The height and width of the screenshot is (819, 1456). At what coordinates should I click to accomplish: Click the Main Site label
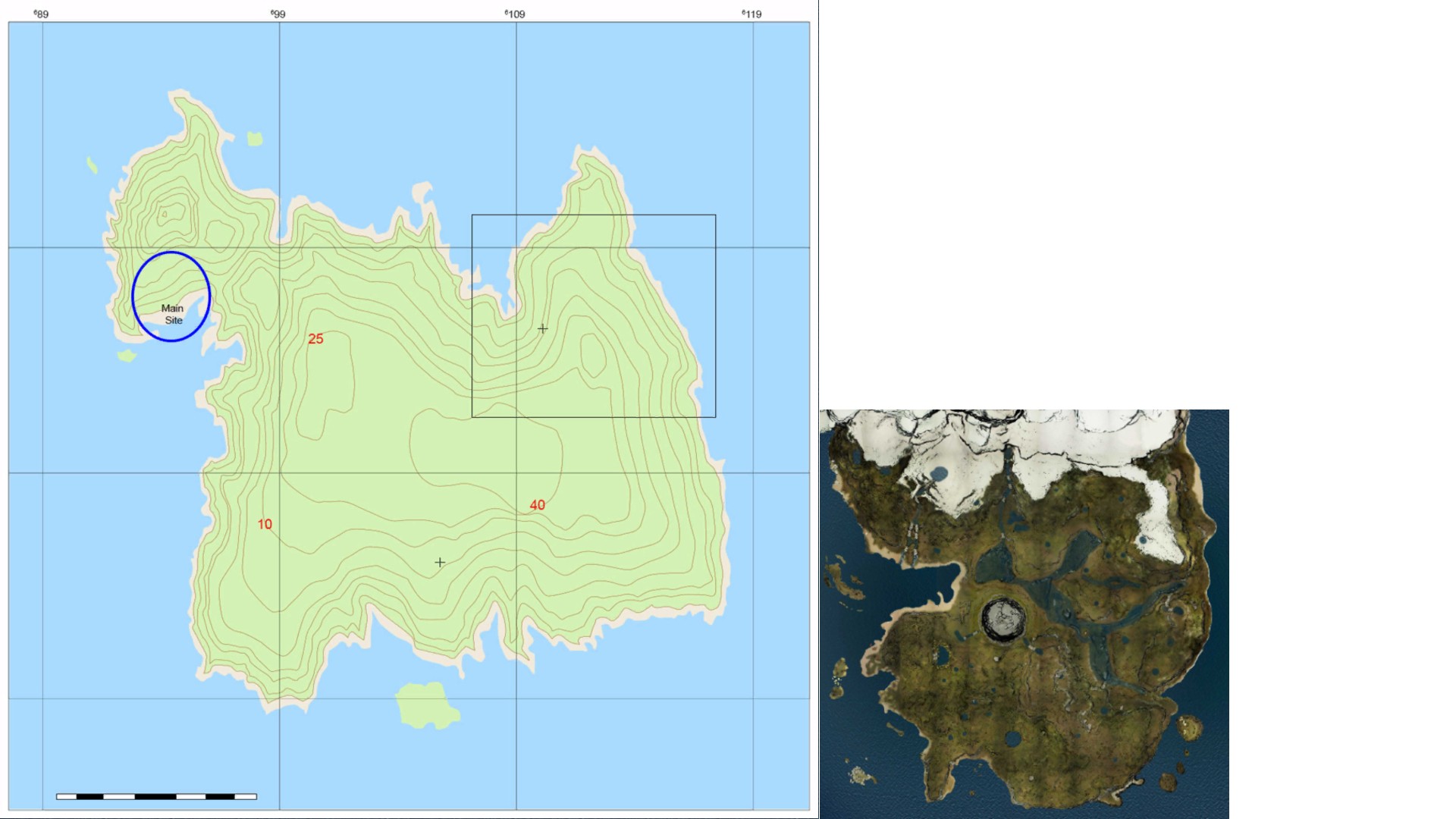pyautogui.click(x=173, y=314)
